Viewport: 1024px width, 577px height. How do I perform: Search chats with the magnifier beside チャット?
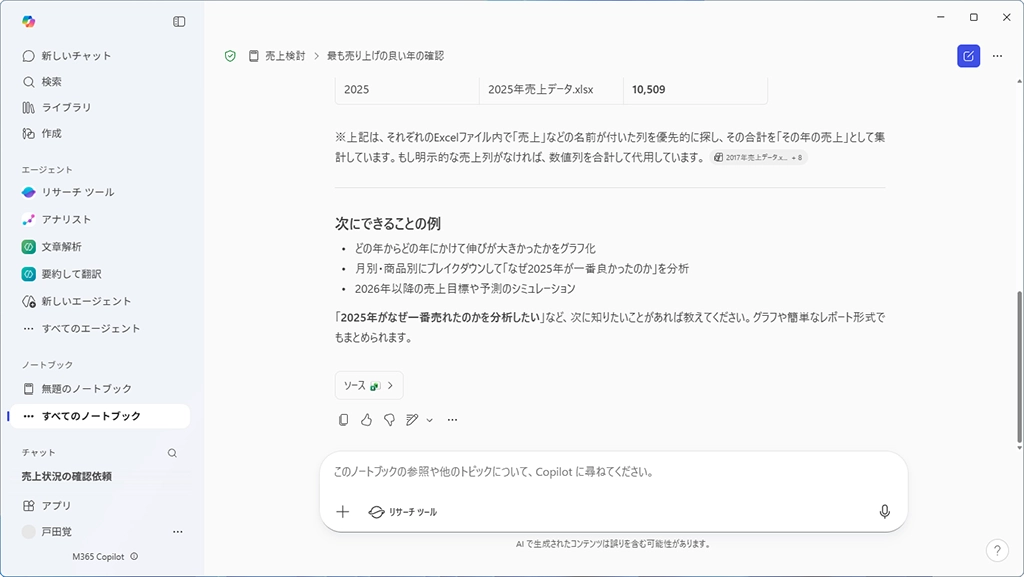(x=172, y=453)
